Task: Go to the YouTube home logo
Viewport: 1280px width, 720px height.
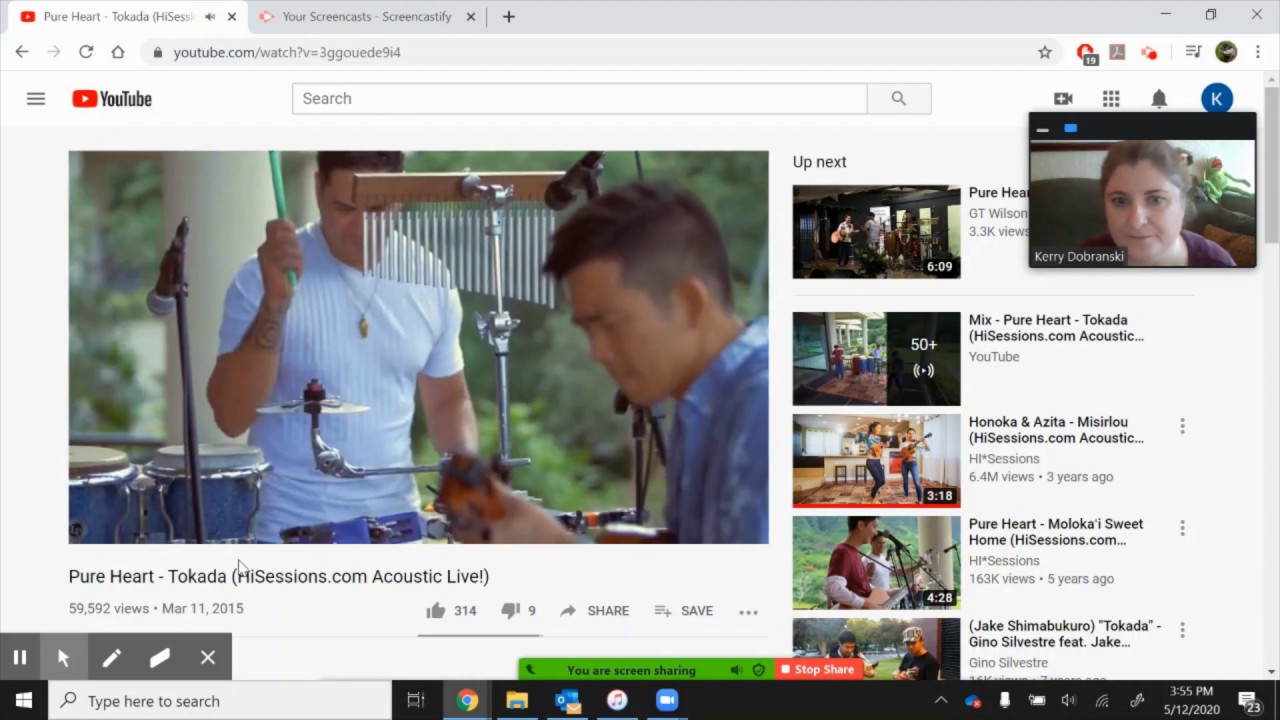Action: (112, 98)
